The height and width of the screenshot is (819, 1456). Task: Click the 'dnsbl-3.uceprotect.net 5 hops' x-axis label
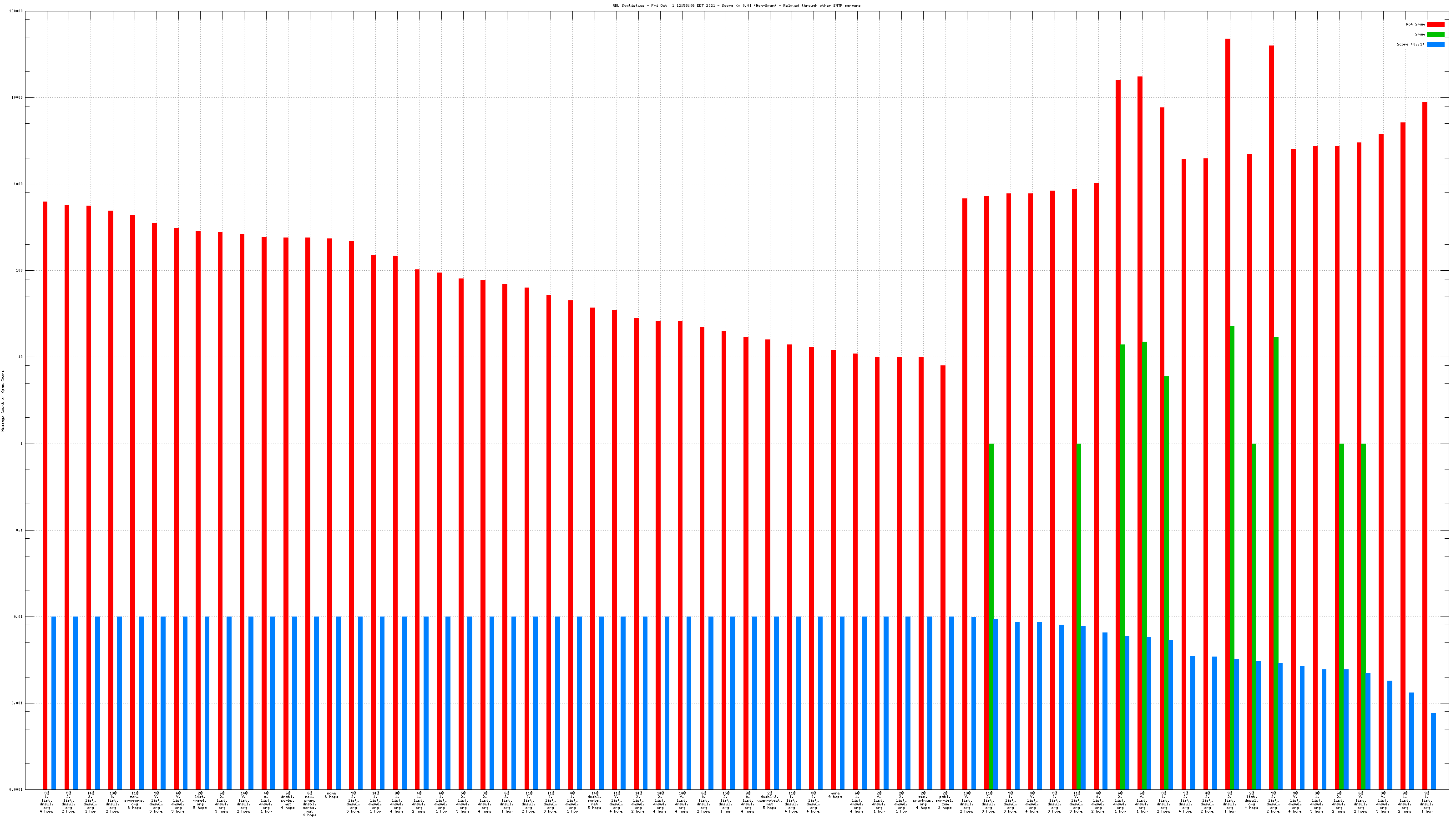pyautogui.click(x=769, y=800)
